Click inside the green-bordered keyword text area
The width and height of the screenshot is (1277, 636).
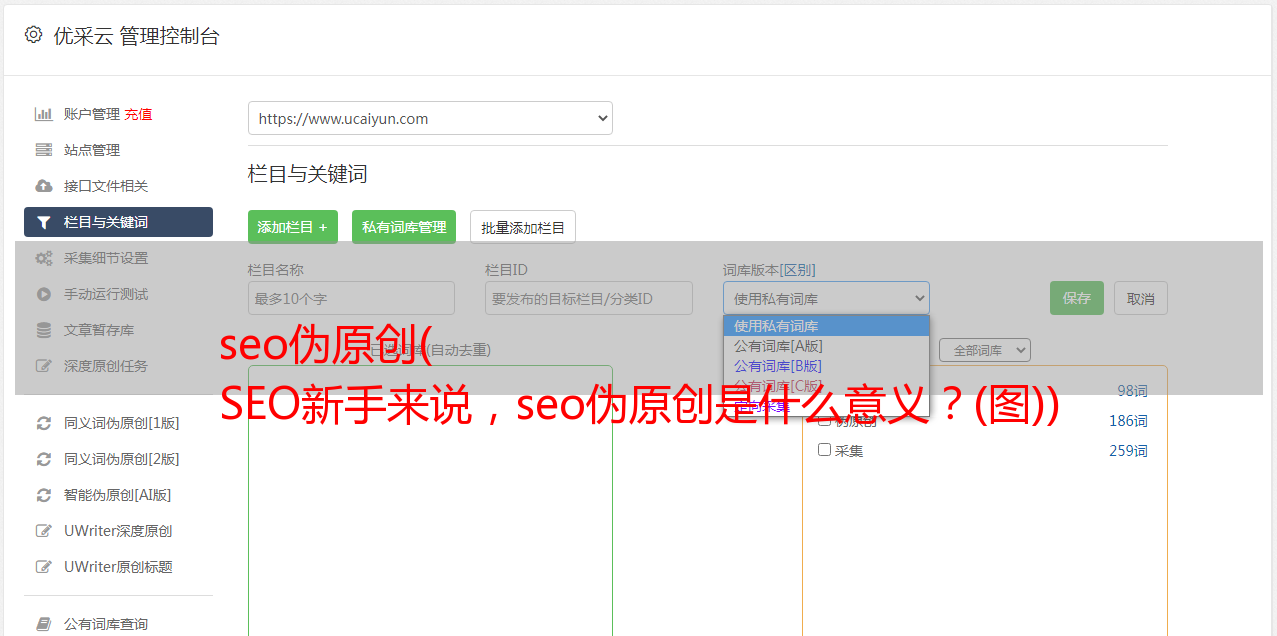pos(430,500)
